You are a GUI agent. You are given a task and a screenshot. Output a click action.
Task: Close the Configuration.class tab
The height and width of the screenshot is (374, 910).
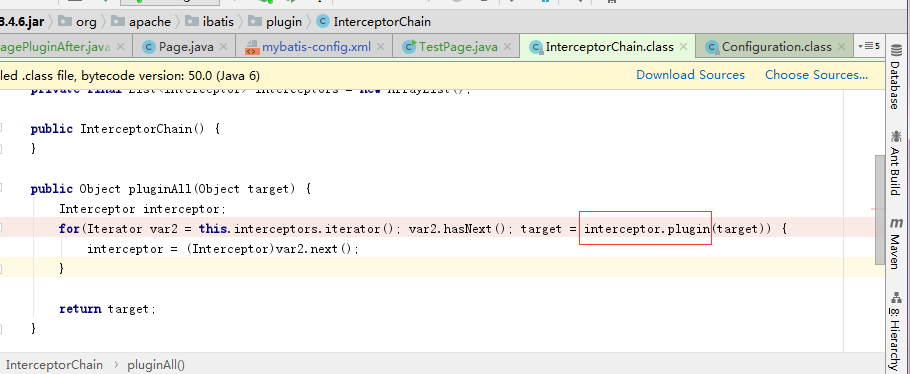click(x=842, y=46)
